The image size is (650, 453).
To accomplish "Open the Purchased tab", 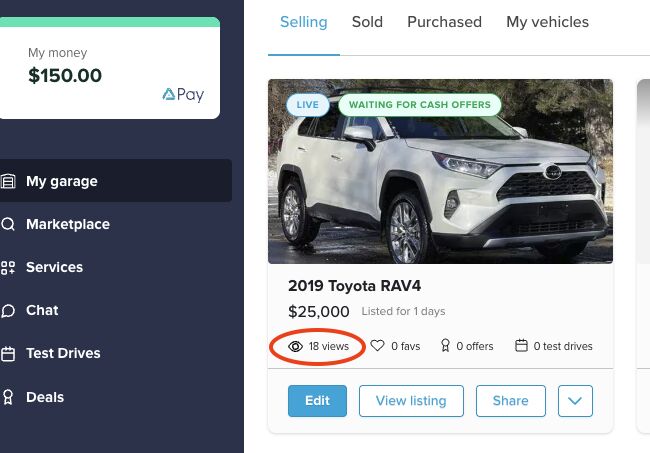I will coord(444,22).
